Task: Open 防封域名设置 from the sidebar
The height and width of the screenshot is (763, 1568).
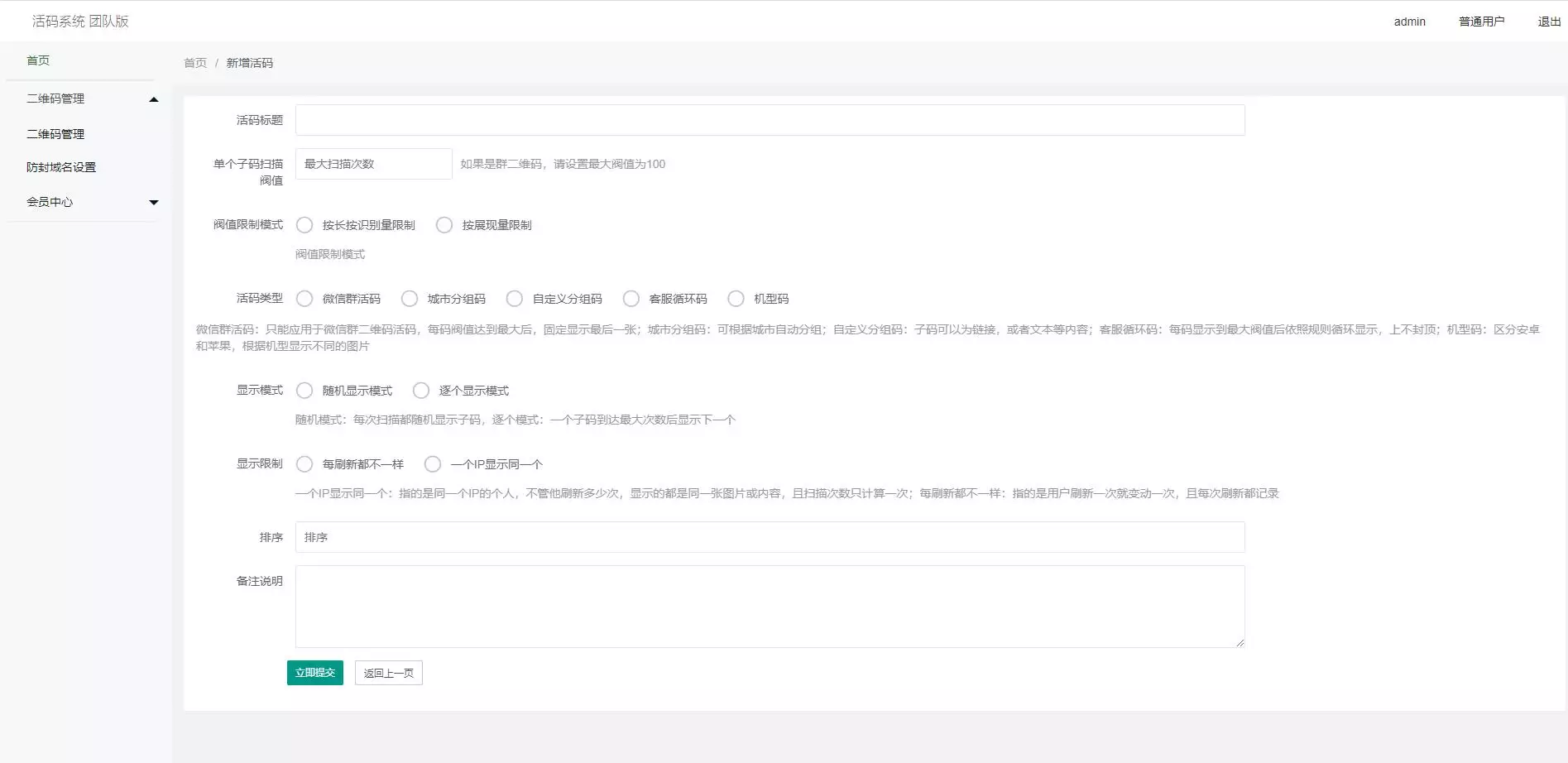Action: pos(60,166)
